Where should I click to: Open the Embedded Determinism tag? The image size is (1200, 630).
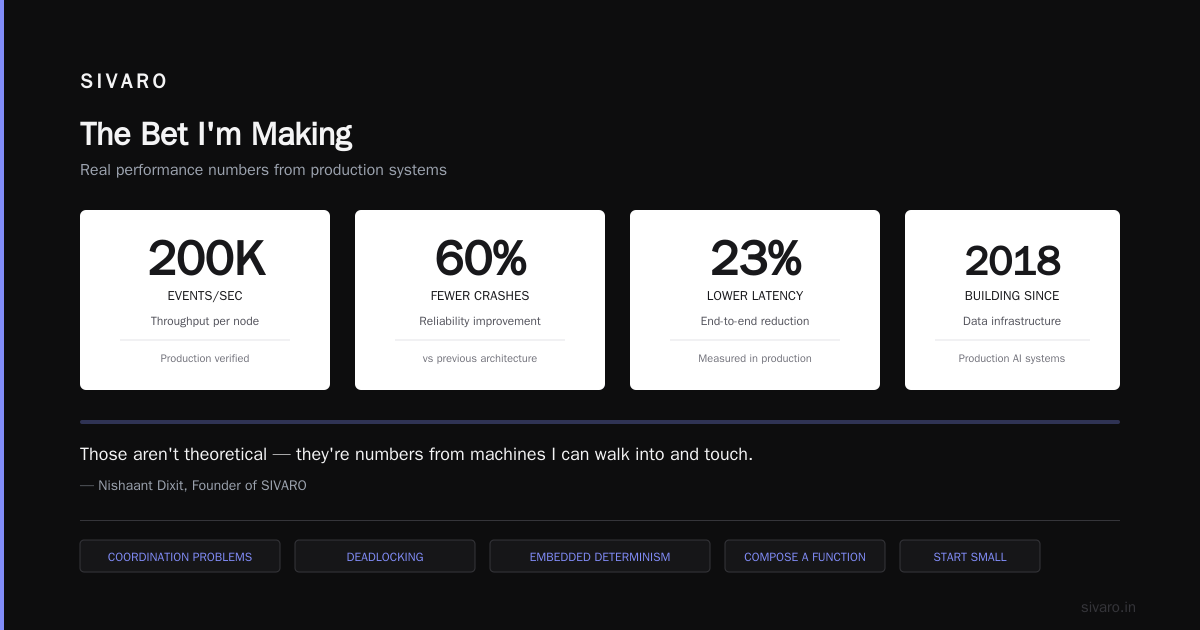(600, 557)
